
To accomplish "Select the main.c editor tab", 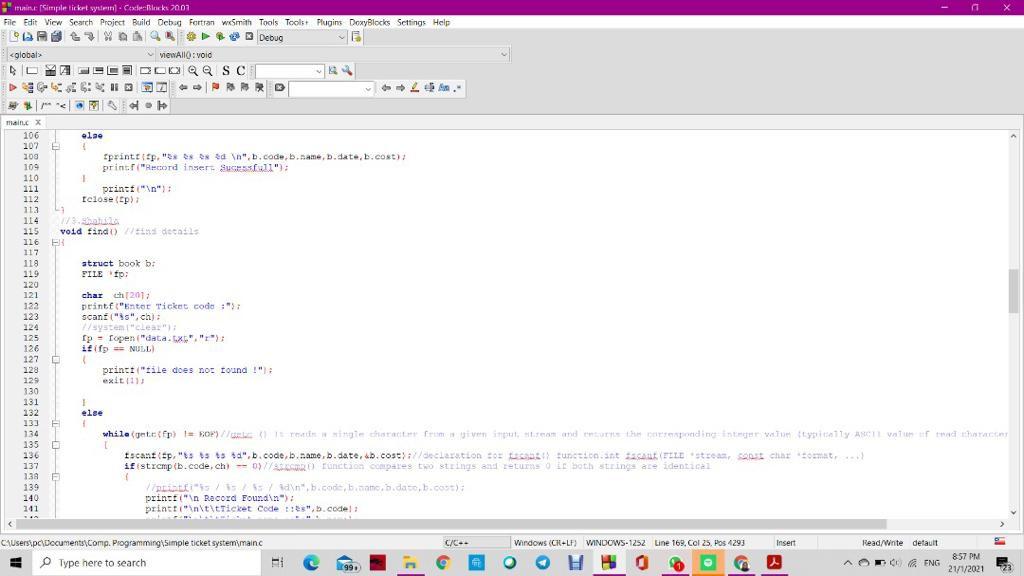I will (18, 122).
